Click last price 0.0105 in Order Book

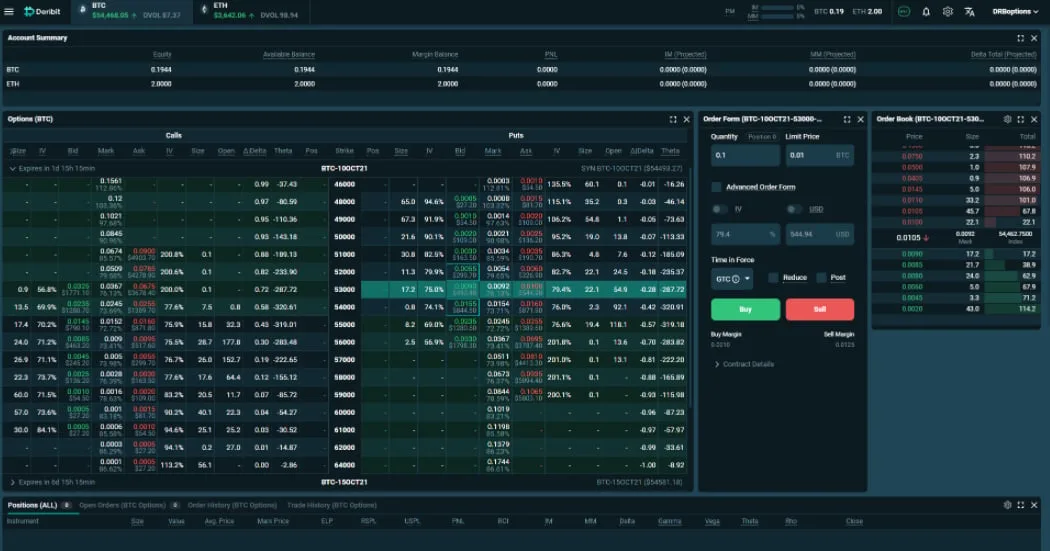tap(909, 238)
